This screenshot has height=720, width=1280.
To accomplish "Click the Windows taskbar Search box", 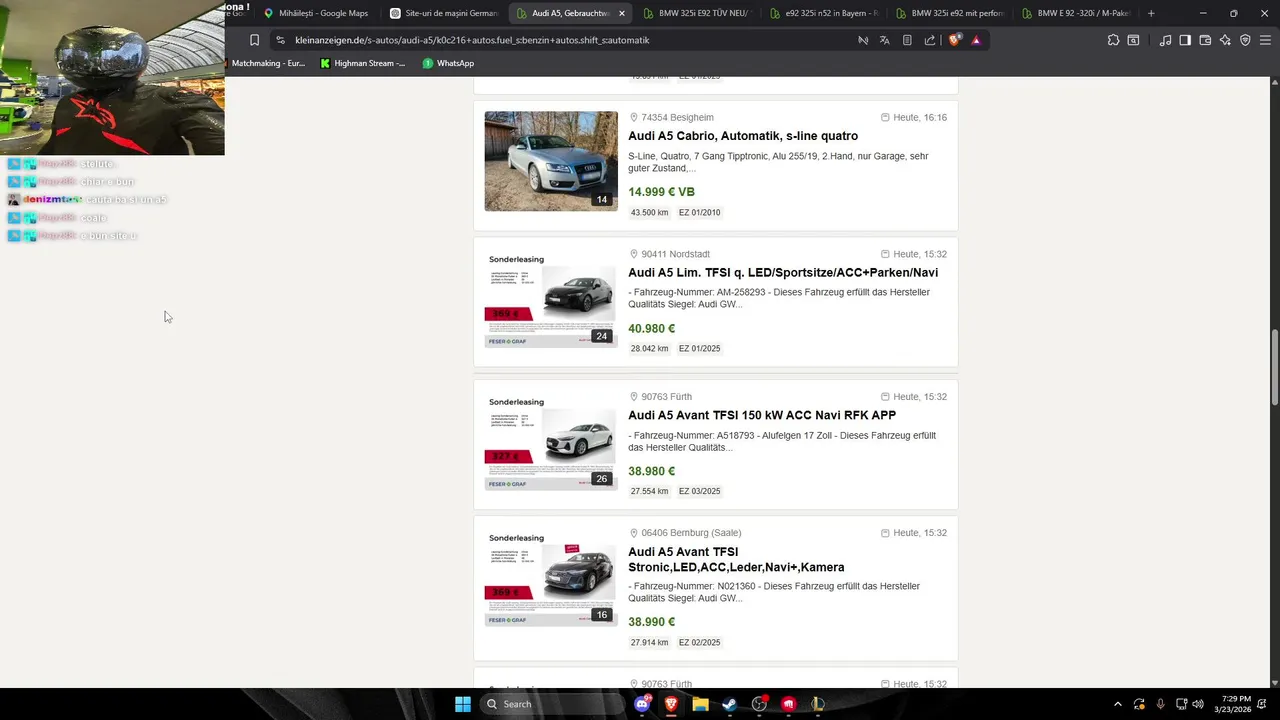I will point(552,704).
